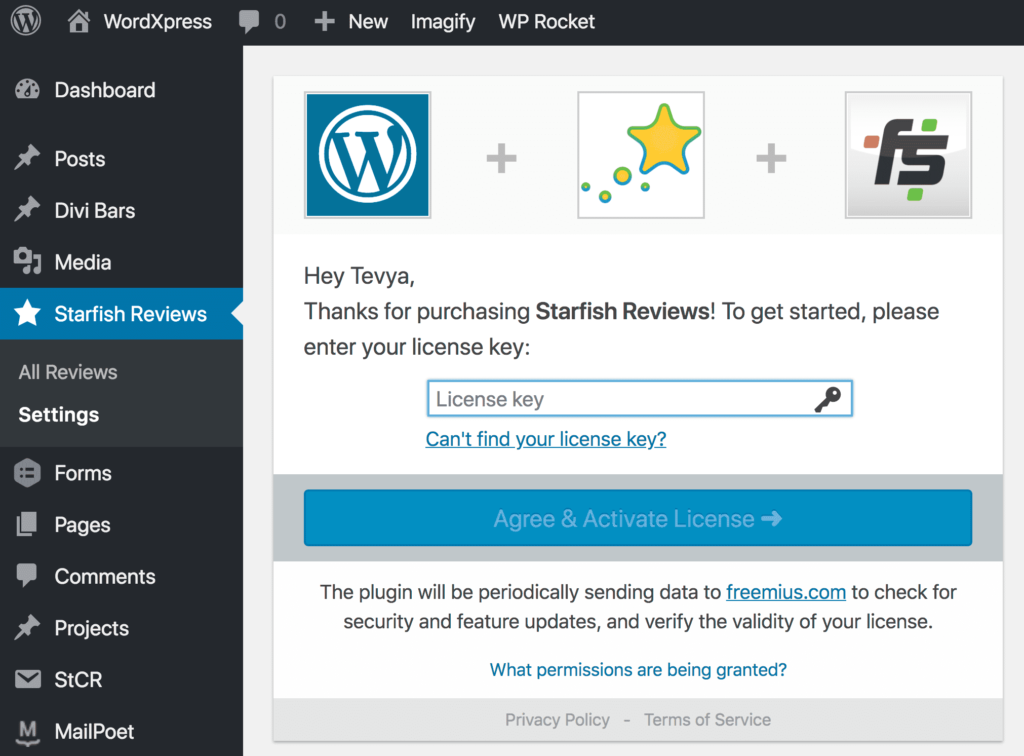Click the "Hey Tevya," greeting text

click(x=359, y=276)
